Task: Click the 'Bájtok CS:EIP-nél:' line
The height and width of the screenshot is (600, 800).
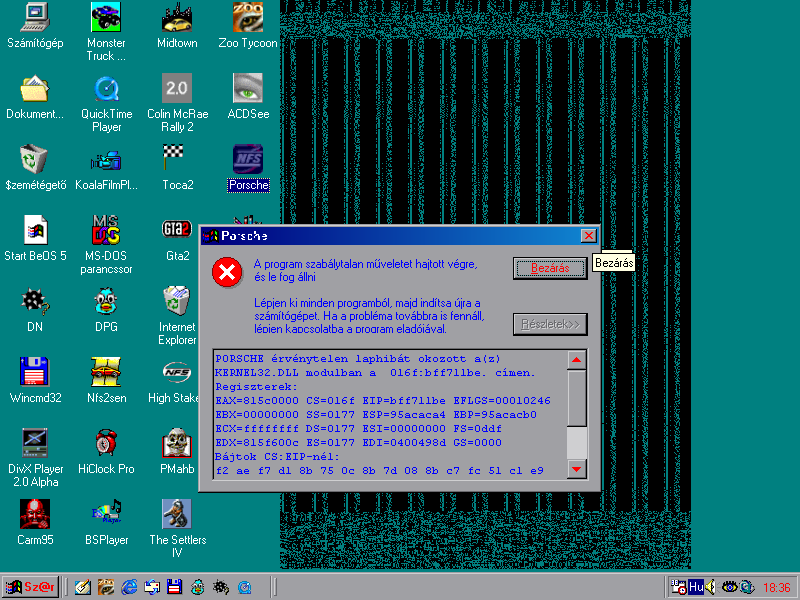Action: tap(277, 457)
